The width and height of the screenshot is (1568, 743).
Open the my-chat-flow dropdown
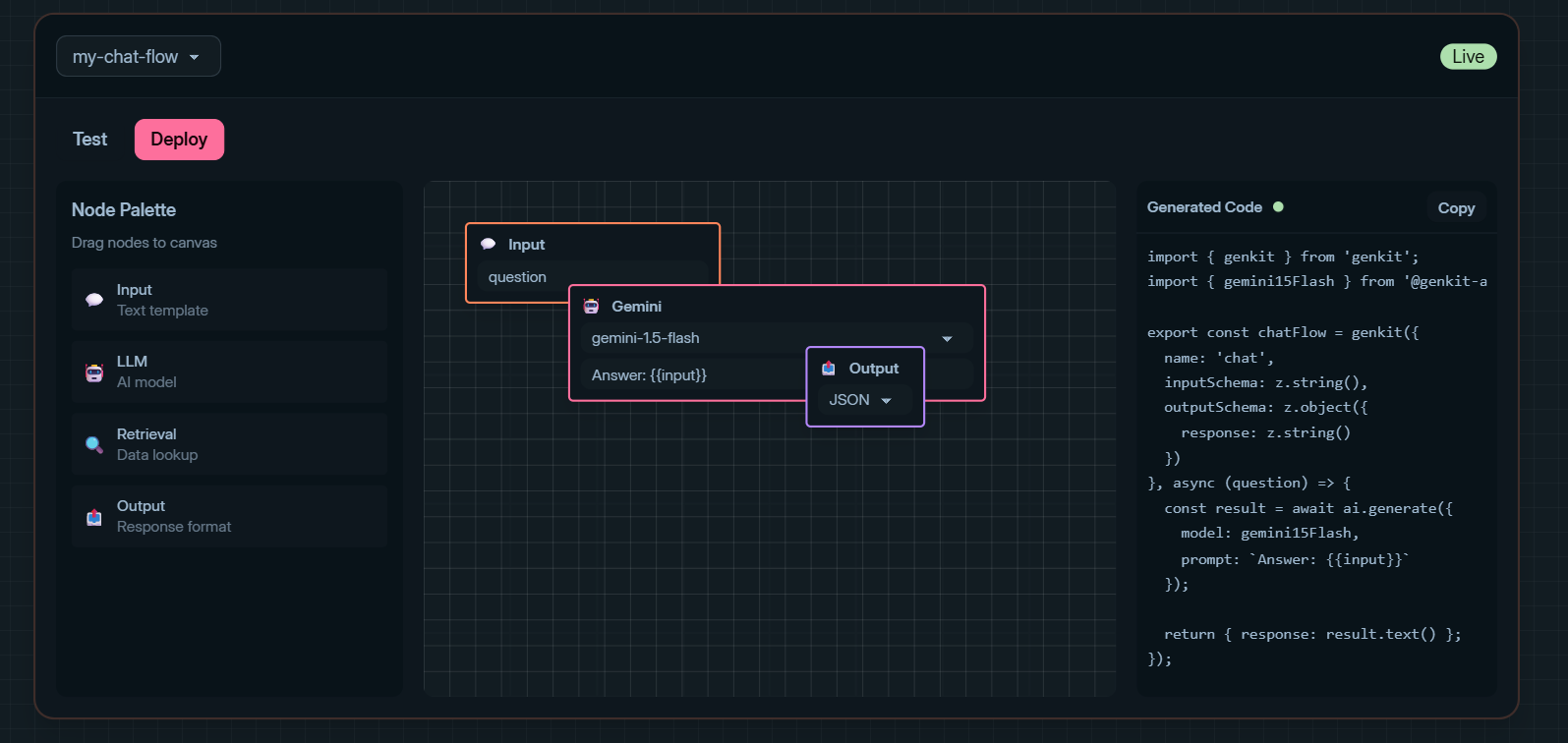139,57
